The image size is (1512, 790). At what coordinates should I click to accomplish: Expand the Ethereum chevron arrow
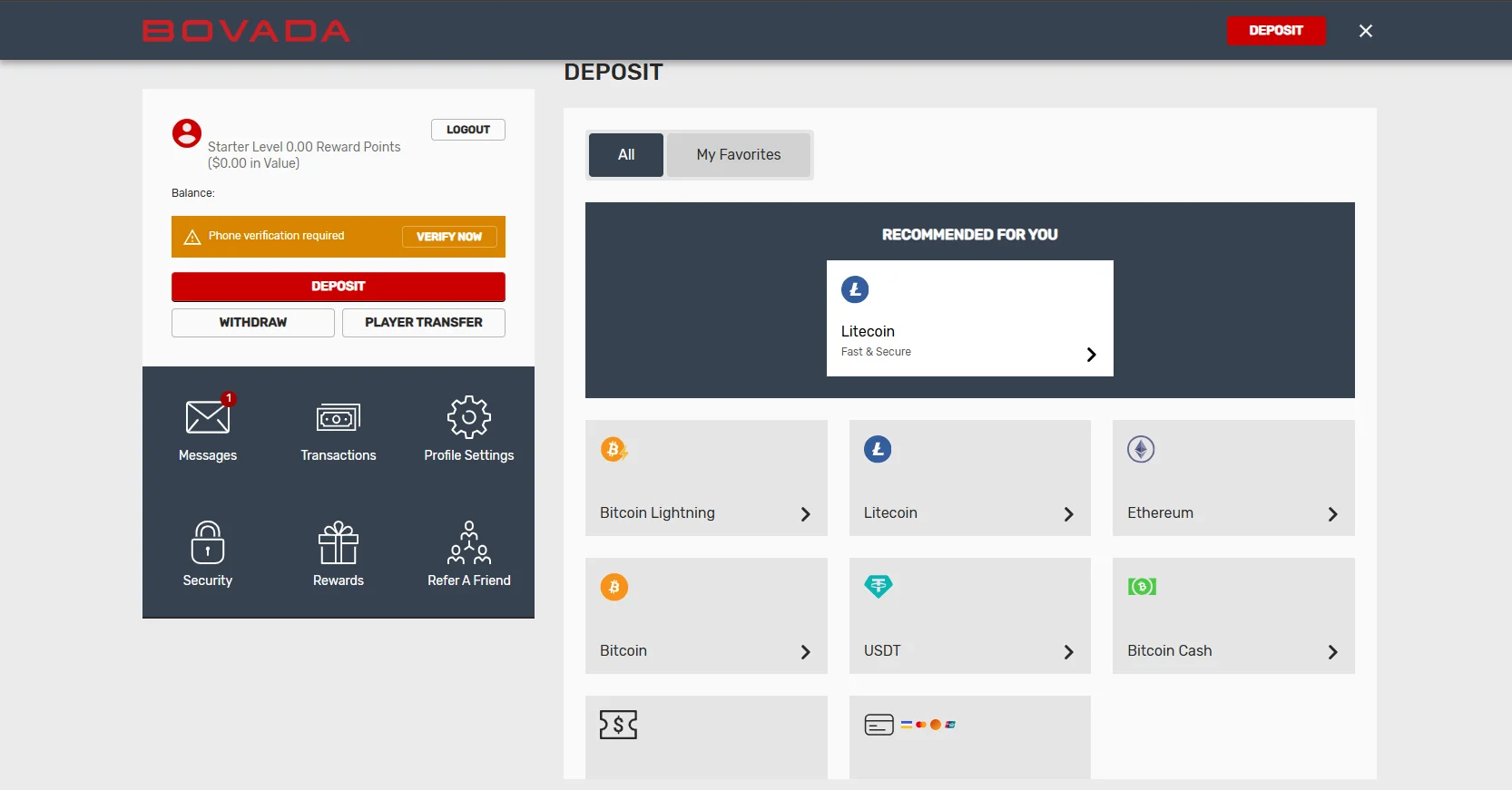(1332, 514)
